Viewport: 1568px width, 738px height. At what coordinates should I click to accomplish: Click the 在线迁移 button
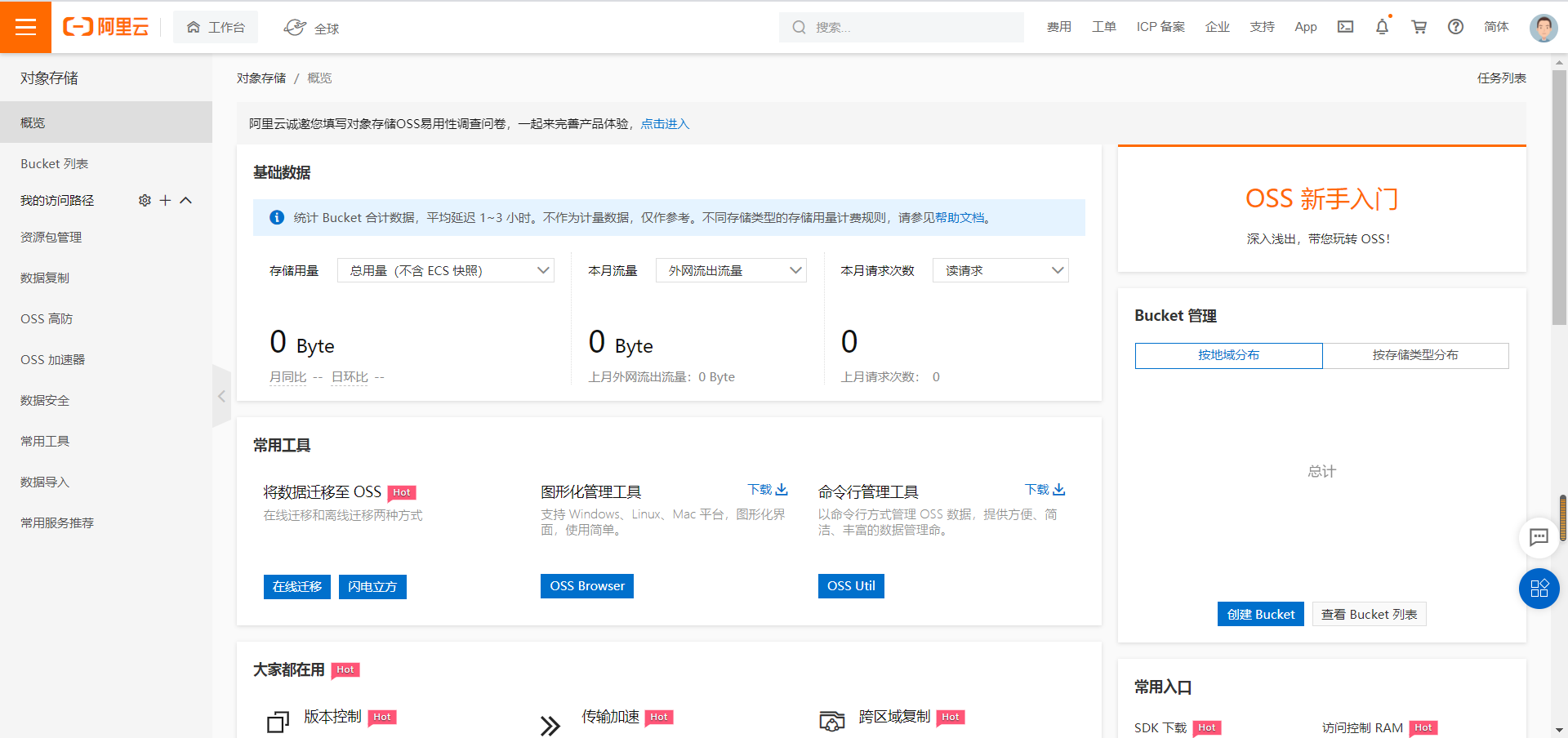pos(297,586)
